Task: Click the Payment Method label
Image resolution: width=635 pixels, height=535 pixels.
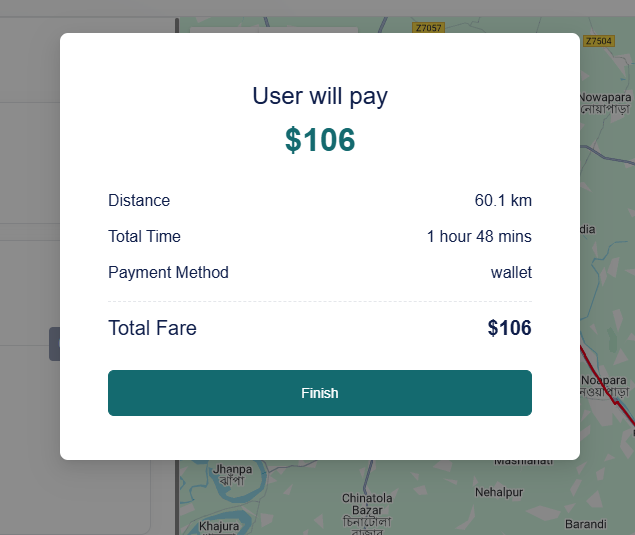Action: click(168, 272)
